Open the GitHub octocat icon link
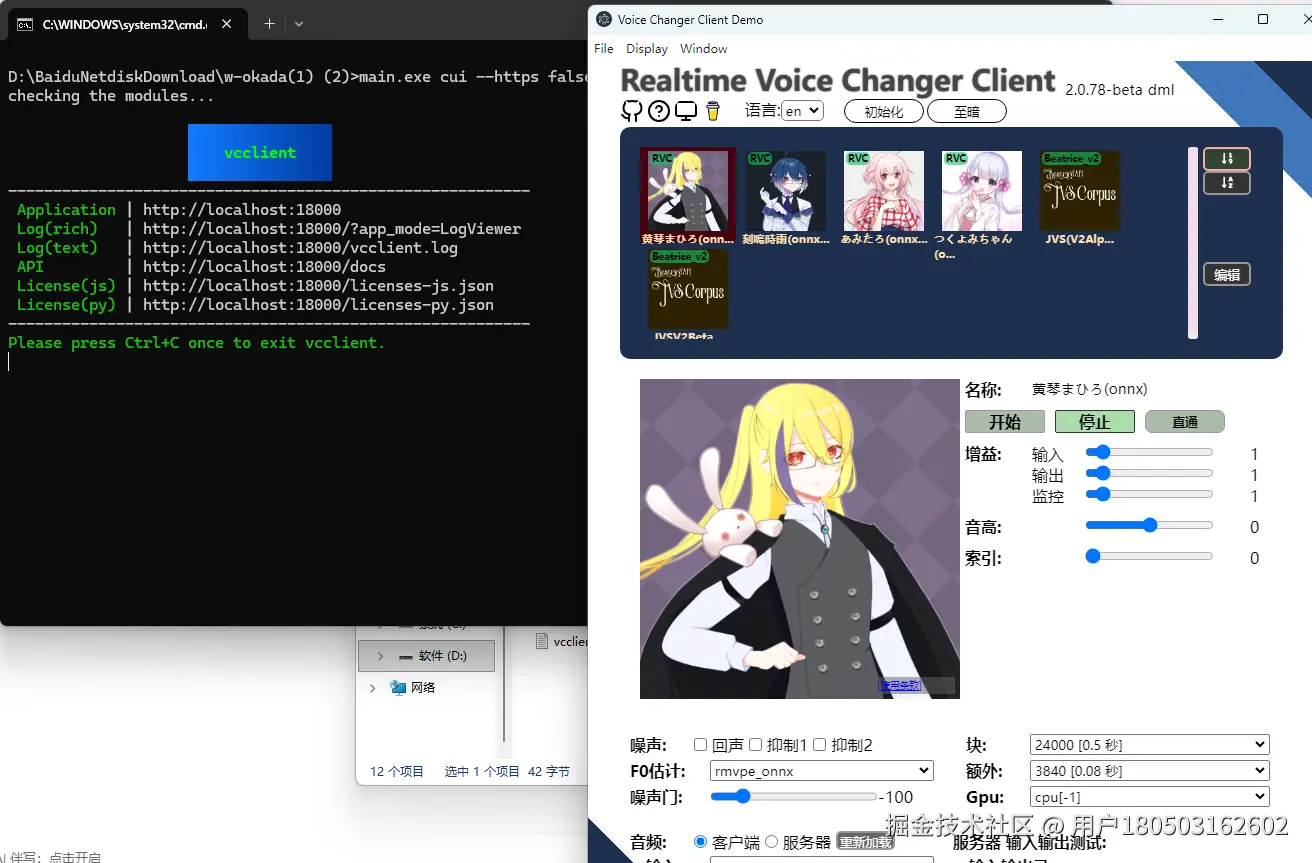The width and height of the screenshot is (1312, 863). click(632, 111)
